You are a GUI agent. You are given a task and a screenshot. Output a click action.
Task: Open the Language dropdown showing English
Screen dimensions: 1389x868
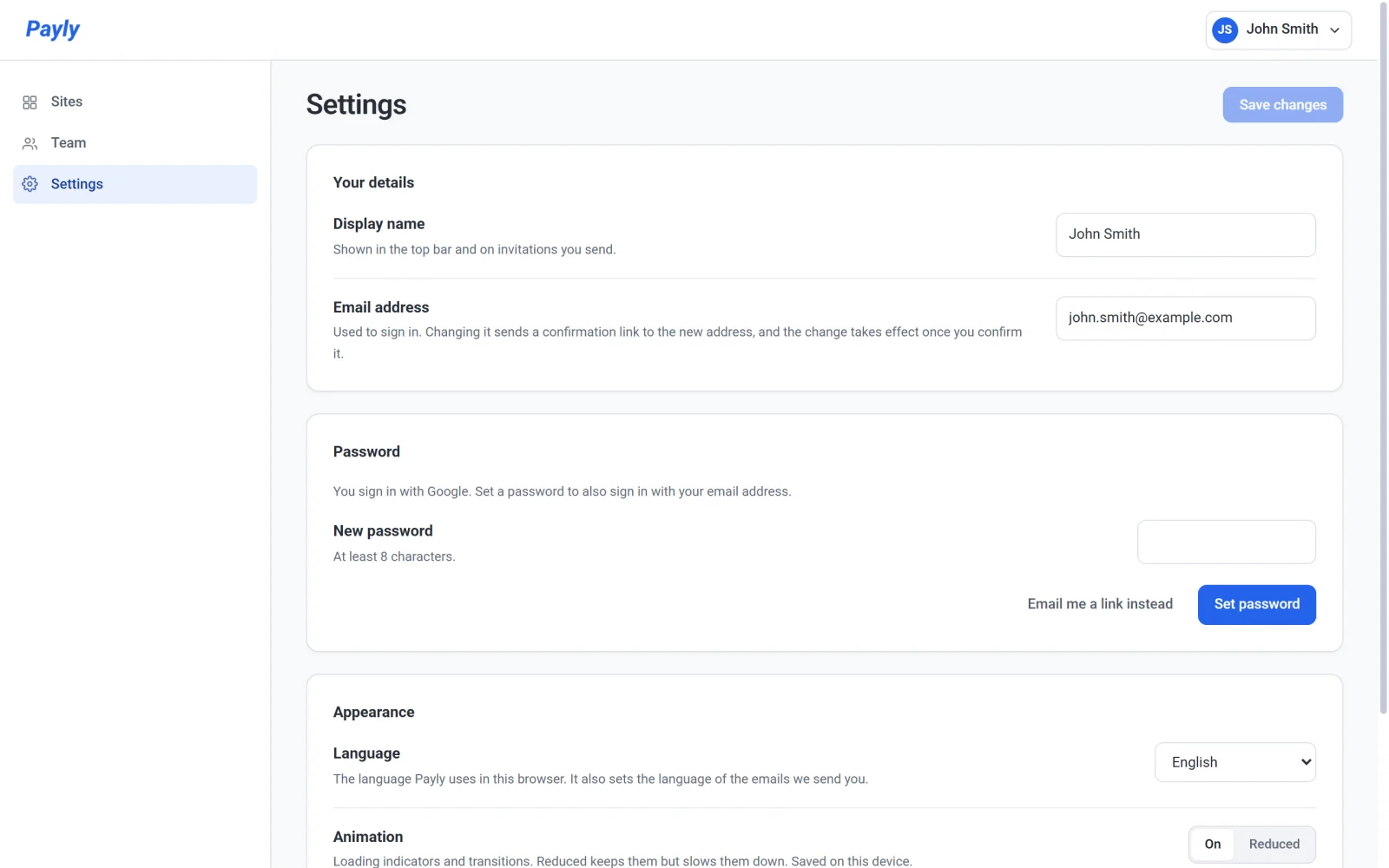pos(1234,762)
